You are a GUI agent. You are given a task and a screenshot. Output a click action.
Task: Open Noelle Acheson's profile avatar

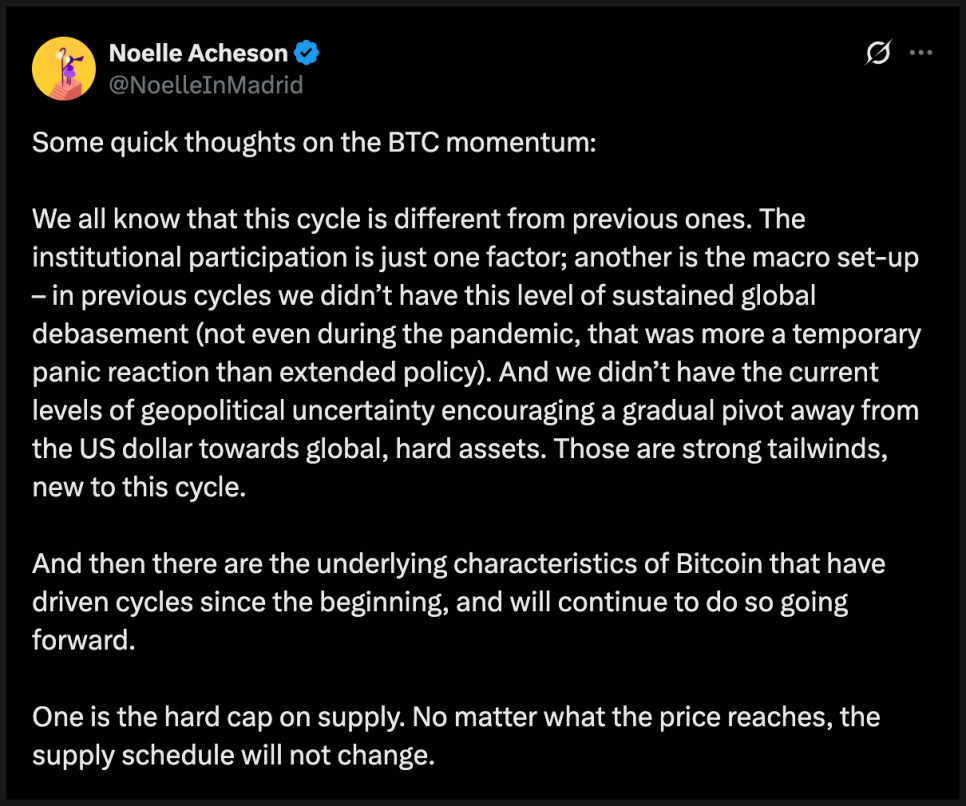pyautogui.click(x=64, y=69)
